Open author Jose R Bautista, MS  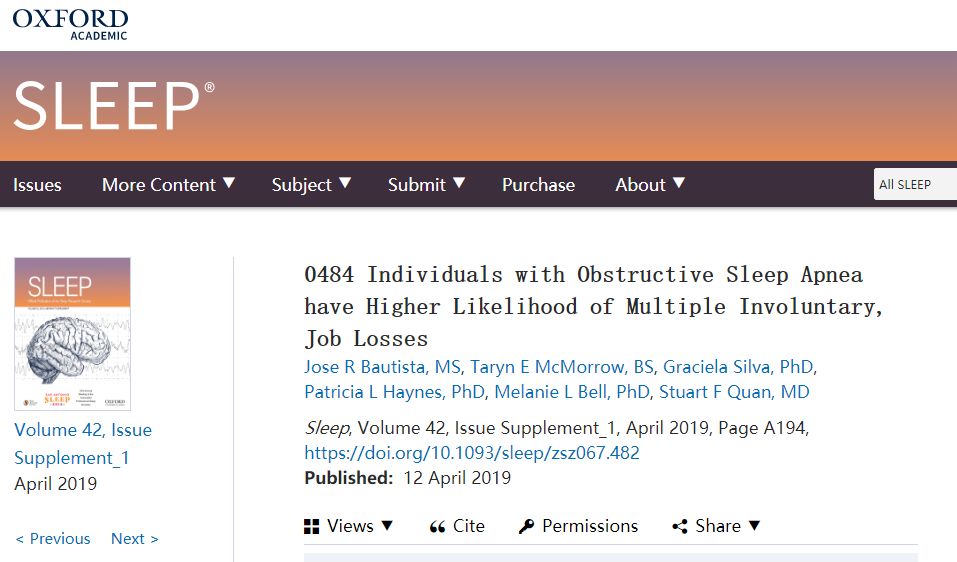383,367
